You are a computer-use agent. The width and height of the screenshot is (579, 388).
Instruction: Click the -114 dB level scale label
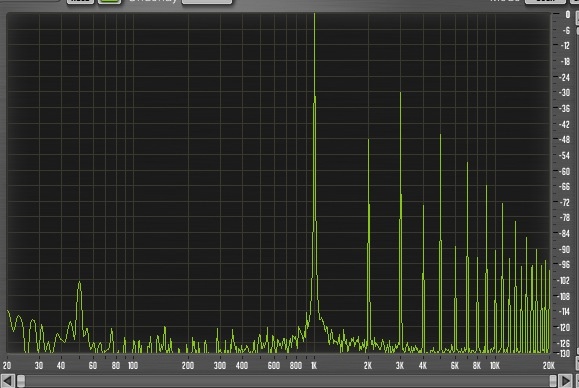click(564, 312)
